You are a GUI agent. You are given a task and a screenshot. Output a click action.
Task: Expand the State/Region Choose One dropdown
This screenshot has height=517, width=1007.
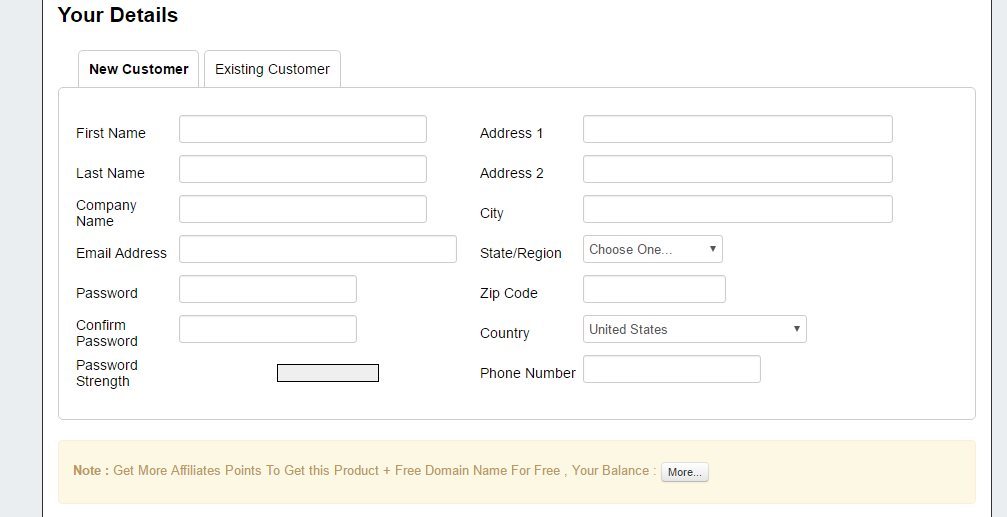tap(652, 249)
